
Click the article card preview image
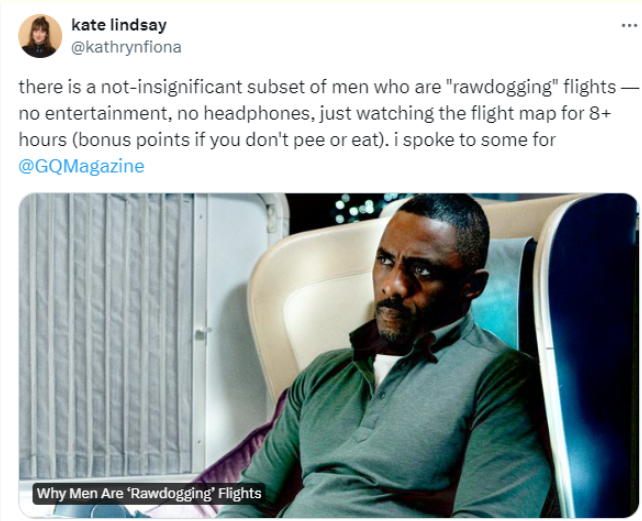point(328,355)
